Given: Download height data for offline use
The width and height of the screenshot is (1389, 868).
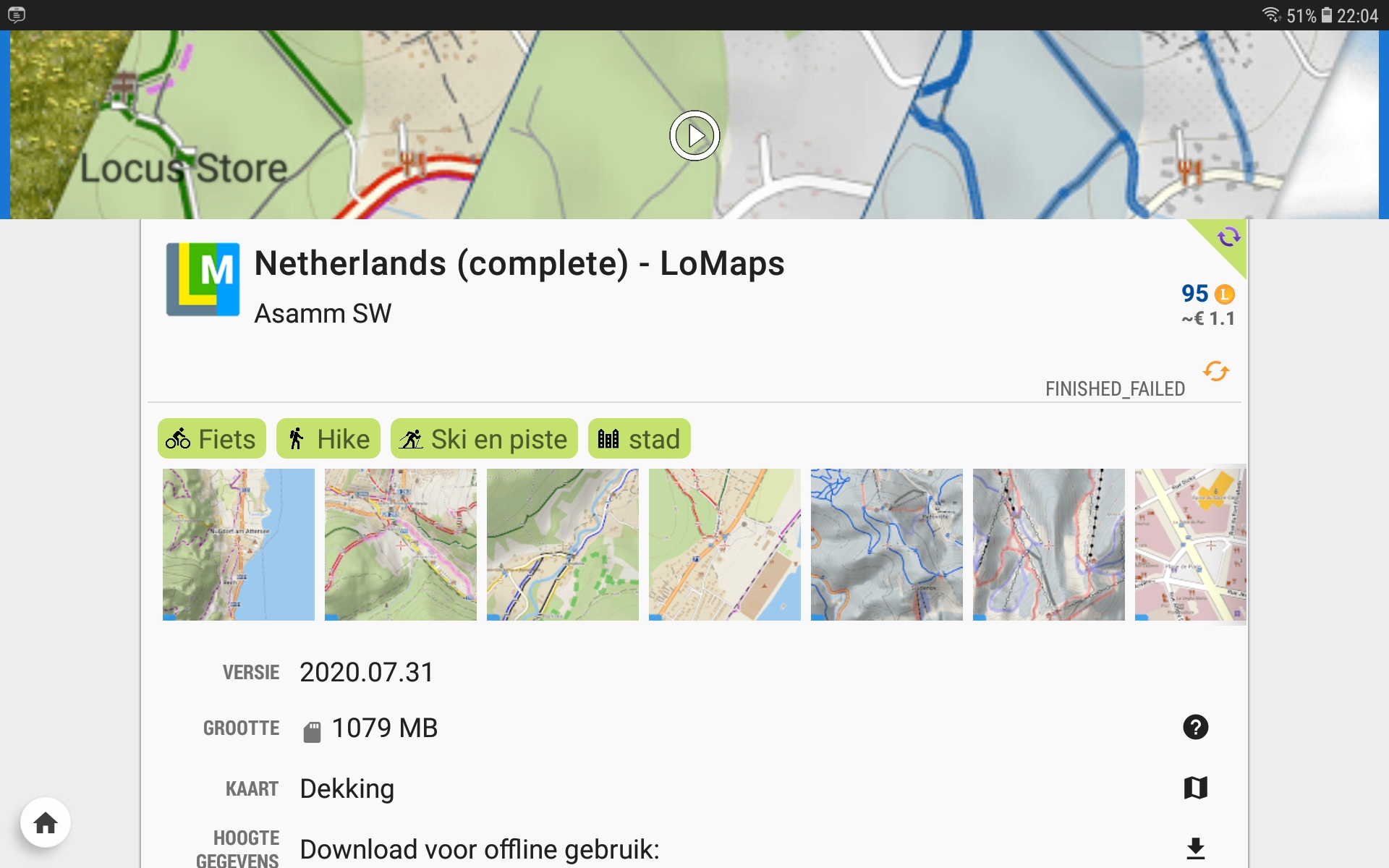Looking at the screenshot, I should (x=1195, y=848).
